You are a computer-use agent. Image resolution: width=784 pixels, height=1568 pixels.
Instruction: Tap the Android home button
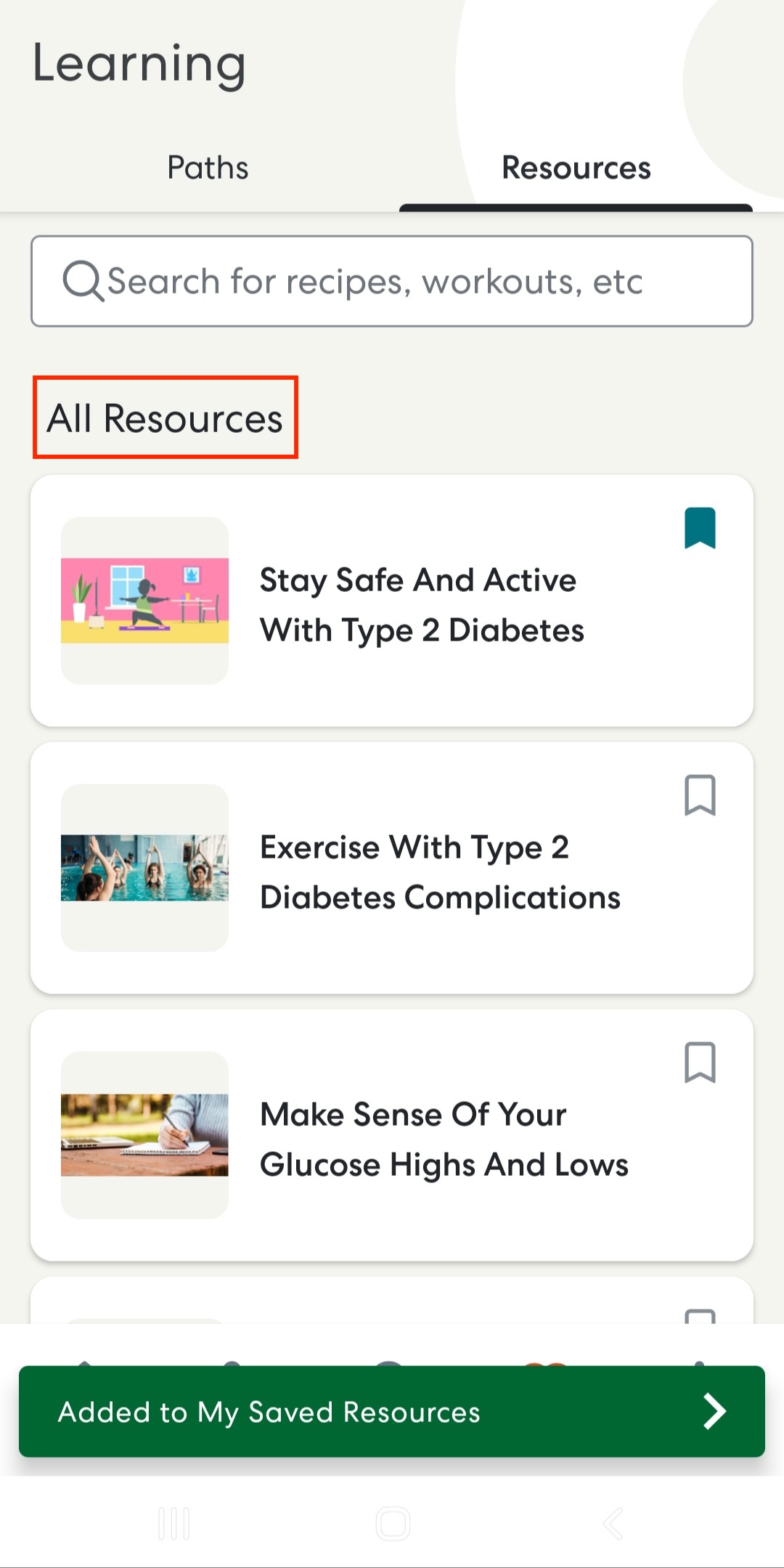pos(393,1523)
